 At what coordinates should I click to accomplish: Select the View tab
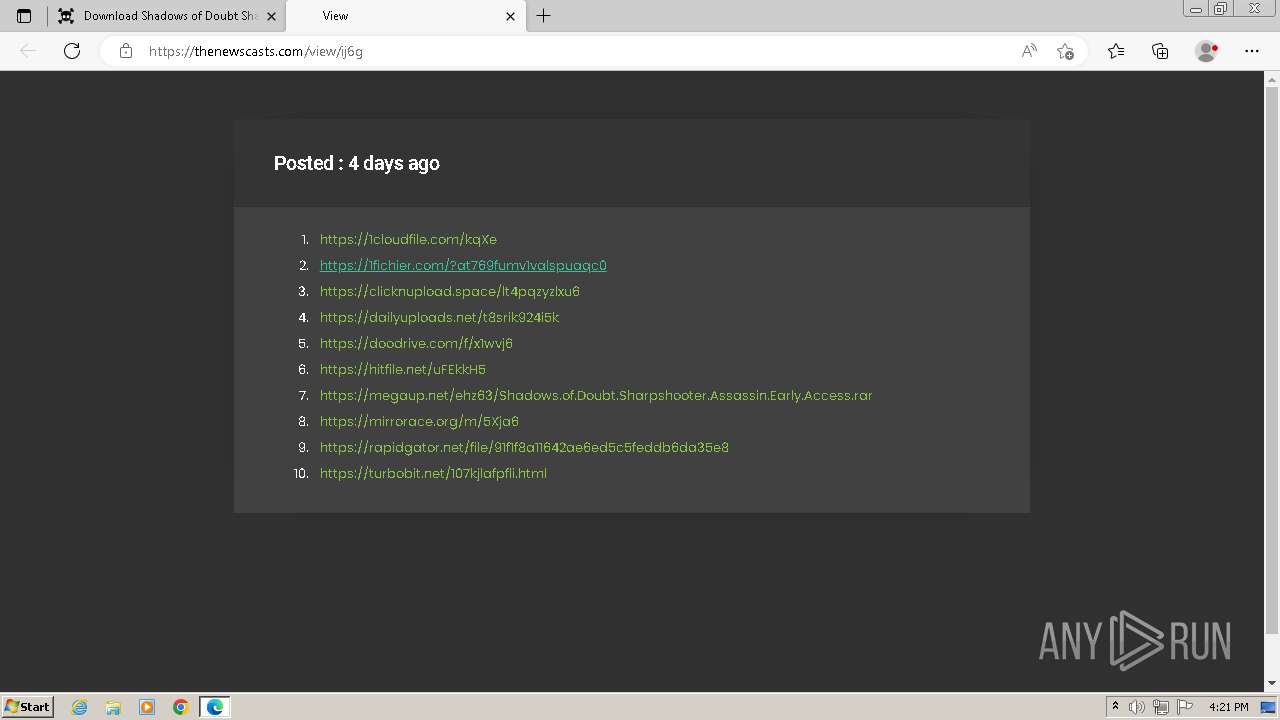(x=405, y=16)
